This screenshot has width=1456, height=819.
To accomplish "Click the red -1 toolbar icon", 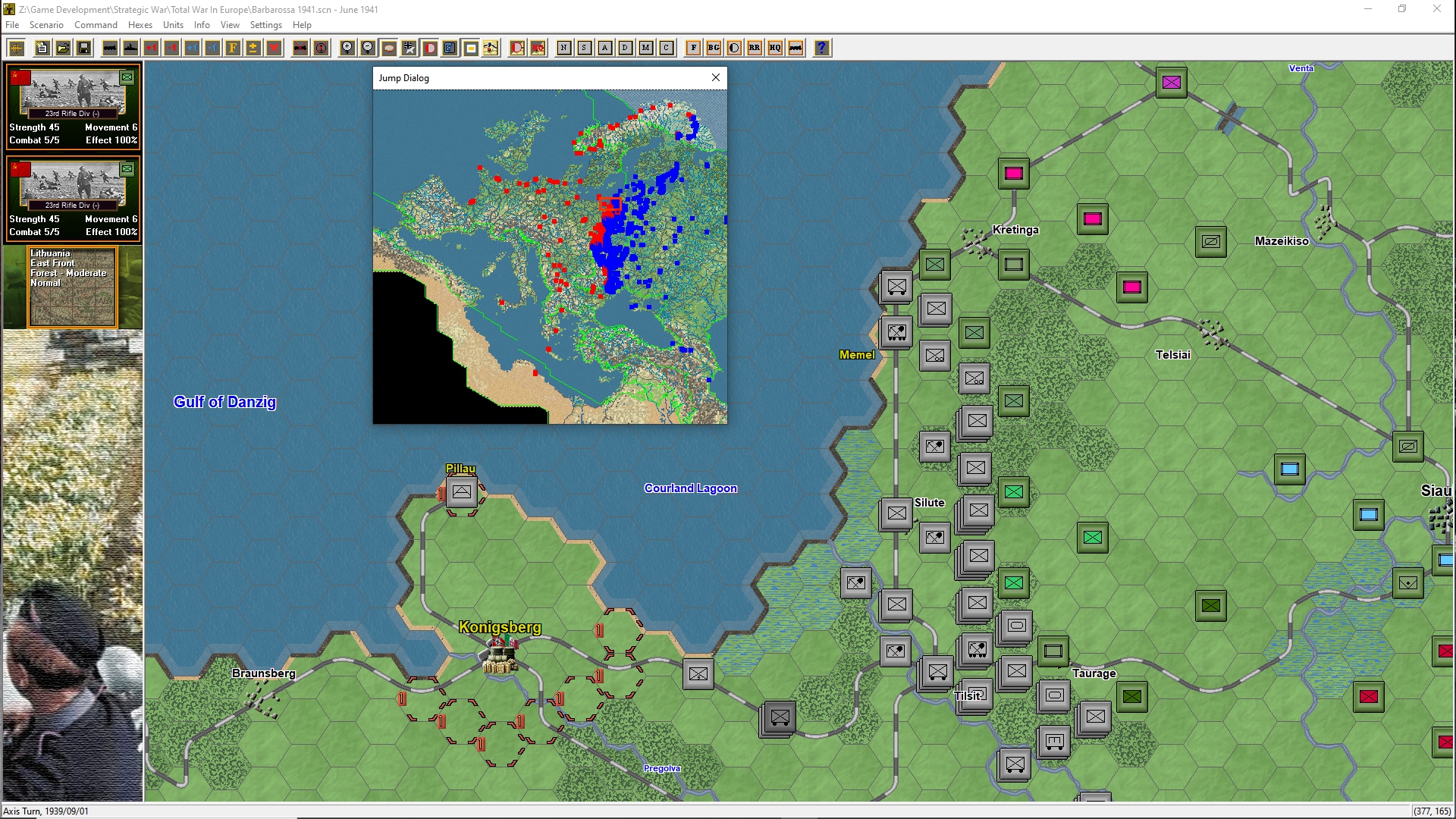I will pos(171,48).
